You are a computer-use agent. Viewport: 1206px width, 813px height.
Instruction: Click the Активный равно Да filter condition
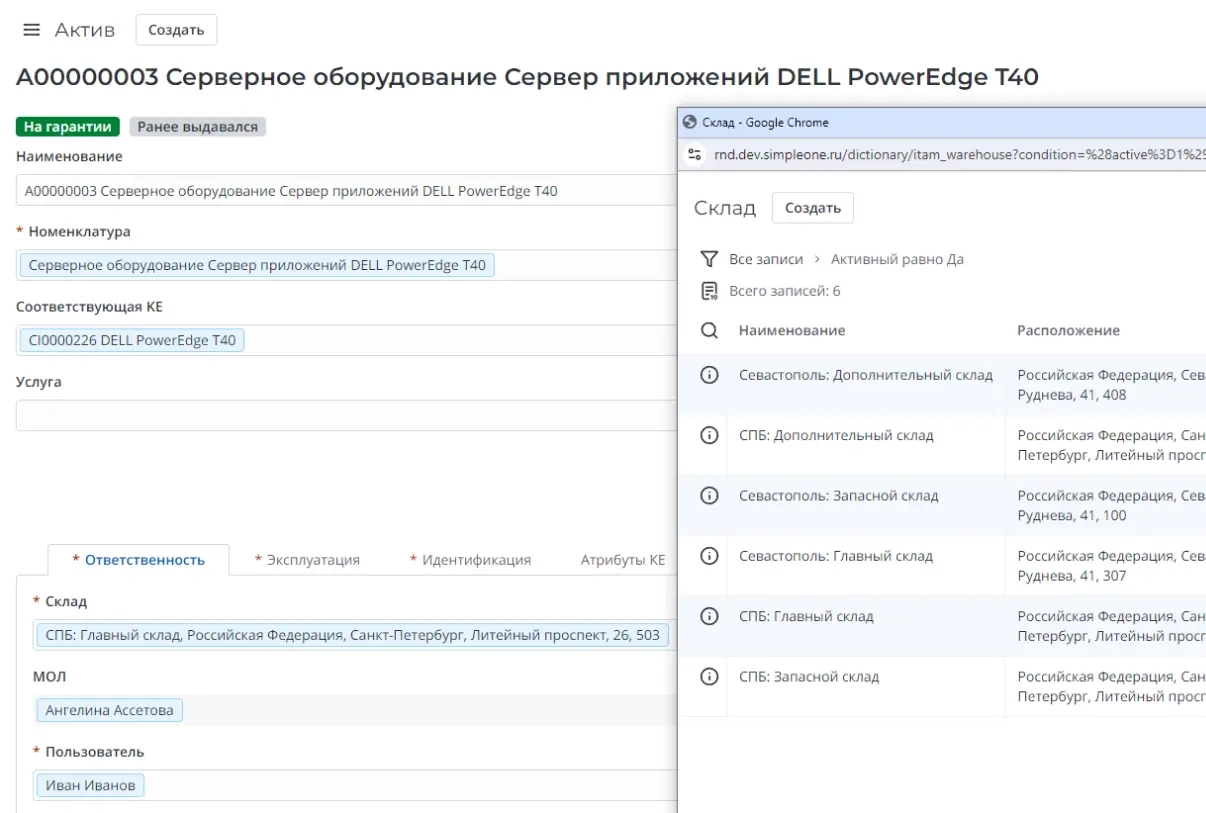click(897, 259)
